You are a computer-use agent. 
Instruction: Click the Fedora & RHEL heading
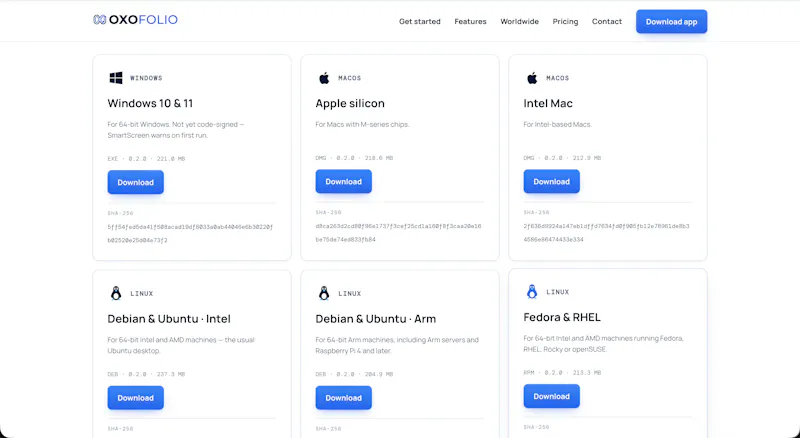point(562,317)
